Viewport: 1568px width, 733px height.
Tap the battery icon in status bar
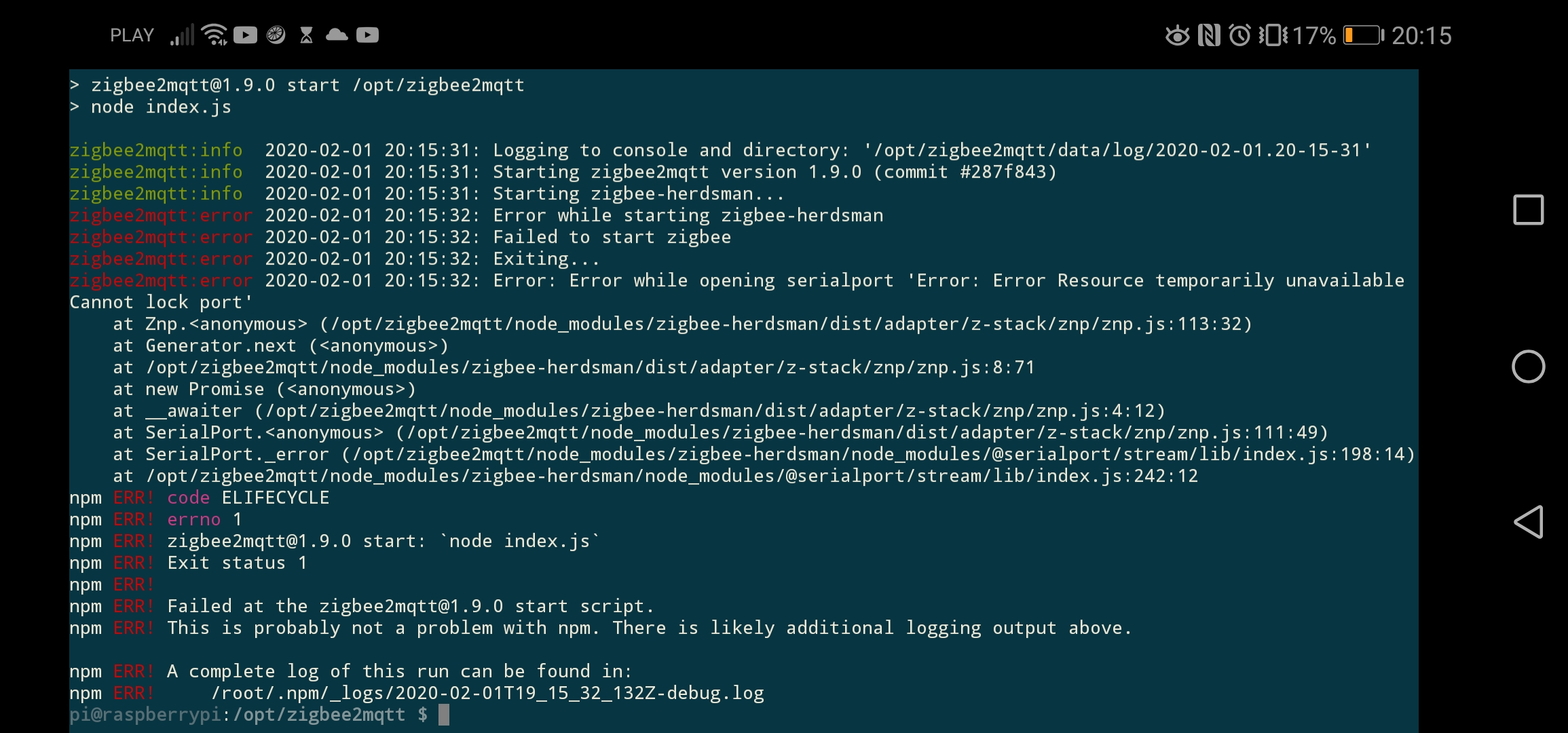pyautogui.click(x=1363, y=35)
